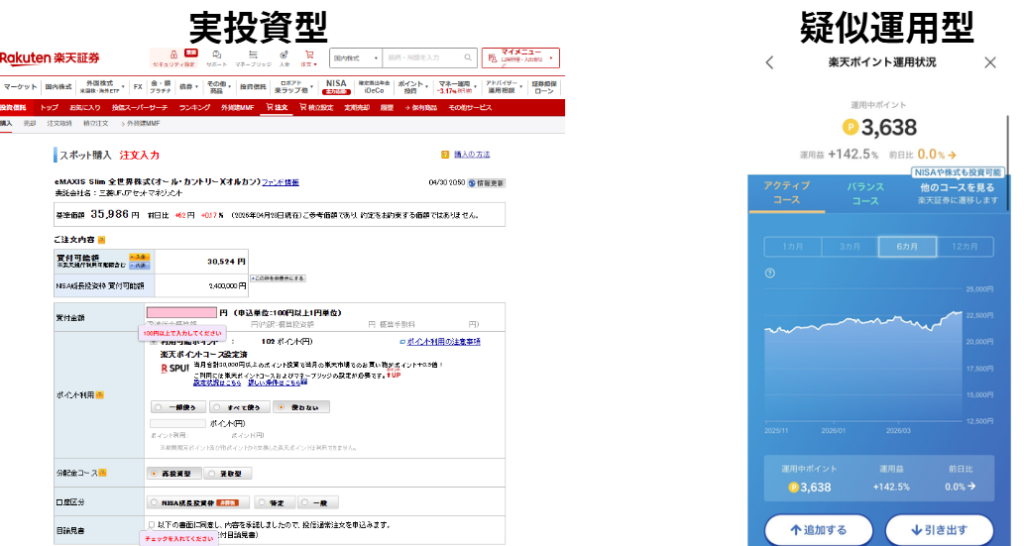Open the iDeCo nav menu item

[x=374, y=87]
